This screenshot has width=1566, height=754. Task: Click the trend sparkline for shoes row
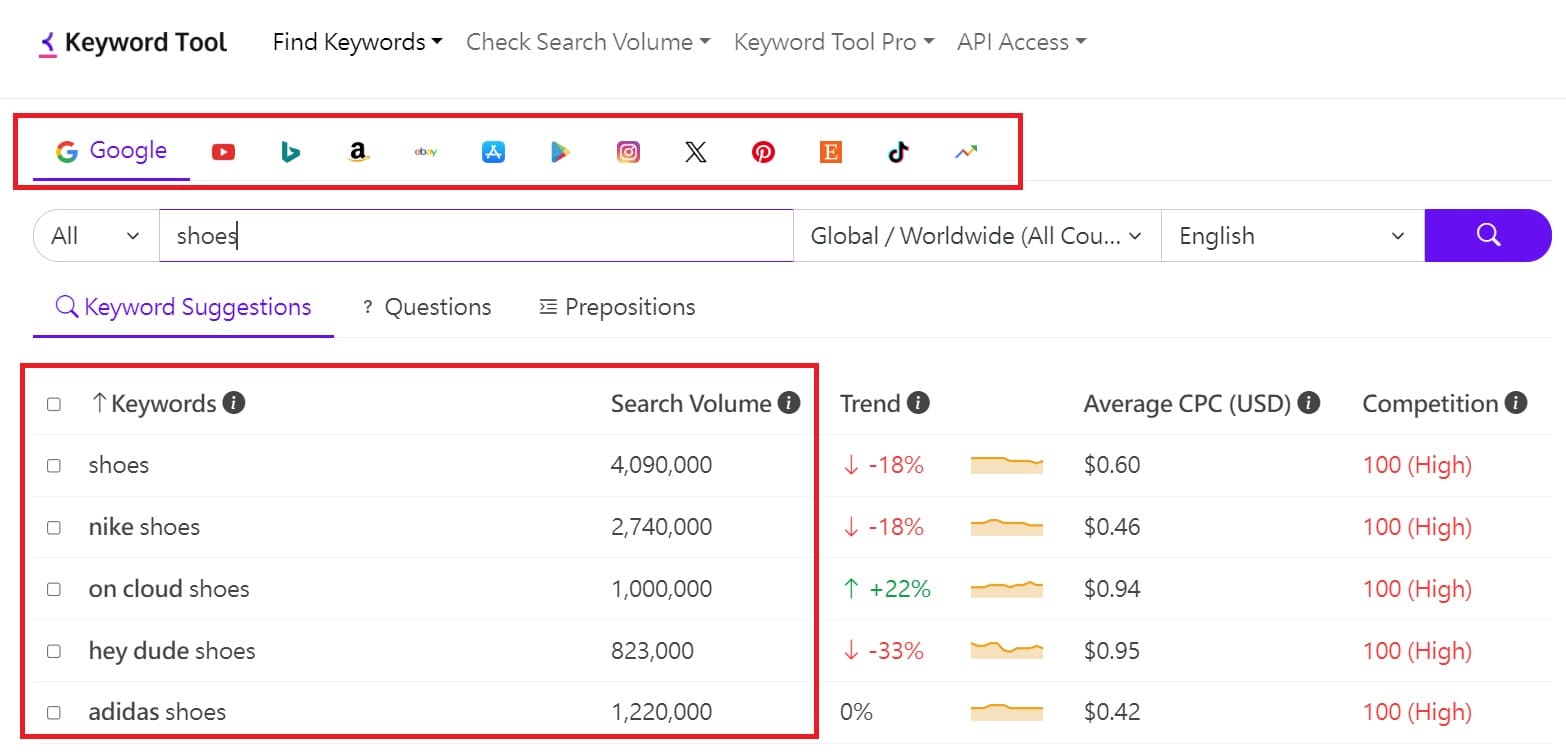tap(1007, 465)
